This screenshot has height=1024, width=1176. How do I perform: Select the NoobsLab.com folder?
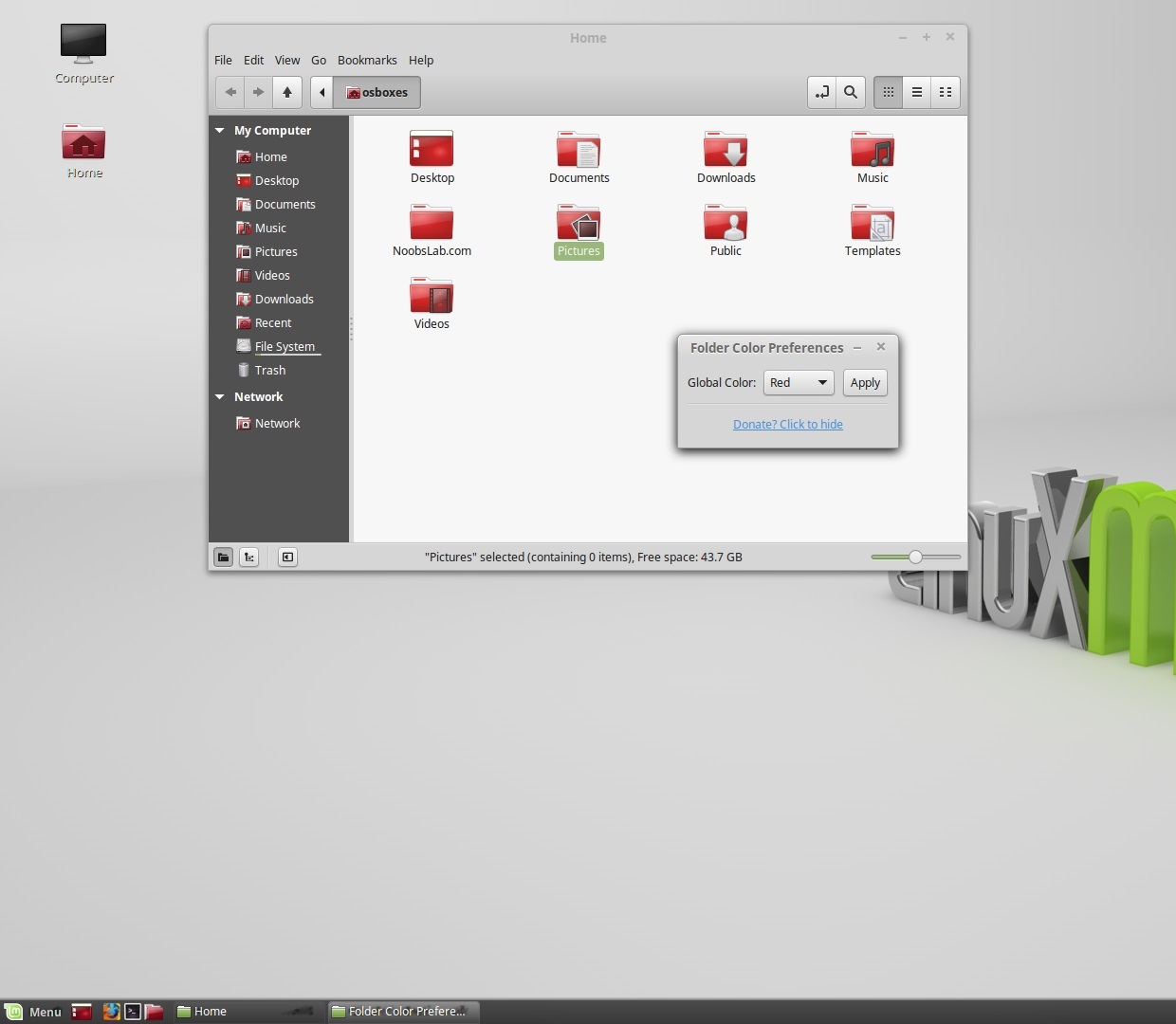(432, 223)
